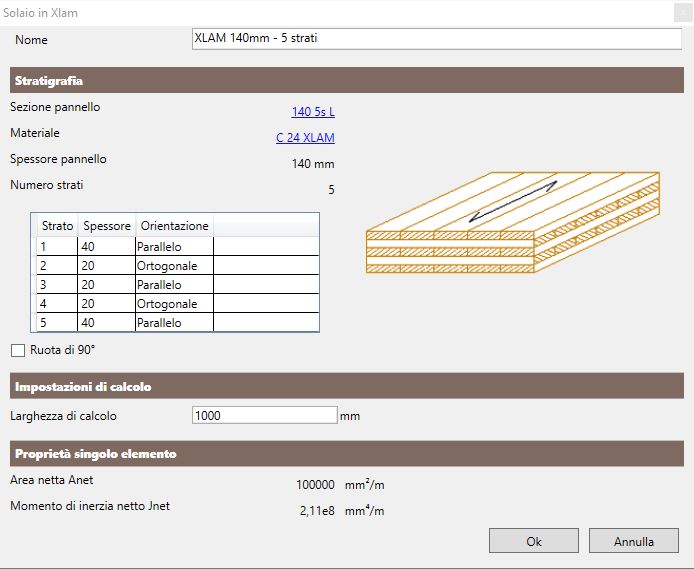Select thickness cell of layer 1
Screen dimensions: 694x569
pos(107,246)
